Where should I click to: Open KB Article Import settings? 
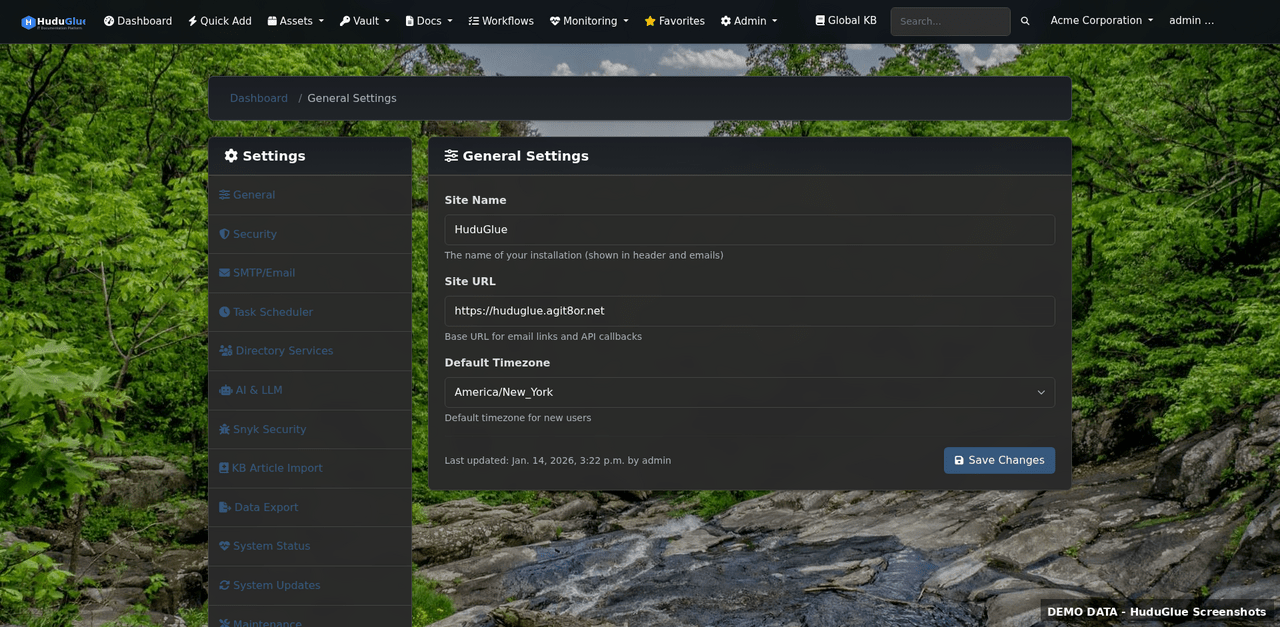pos(310,468)
